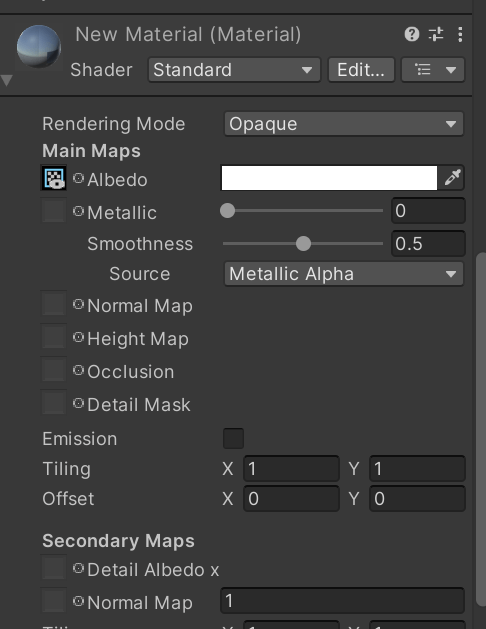Click the main Offset X field
The width and height of the screenshot is (486, 629).
pos(292,499)
